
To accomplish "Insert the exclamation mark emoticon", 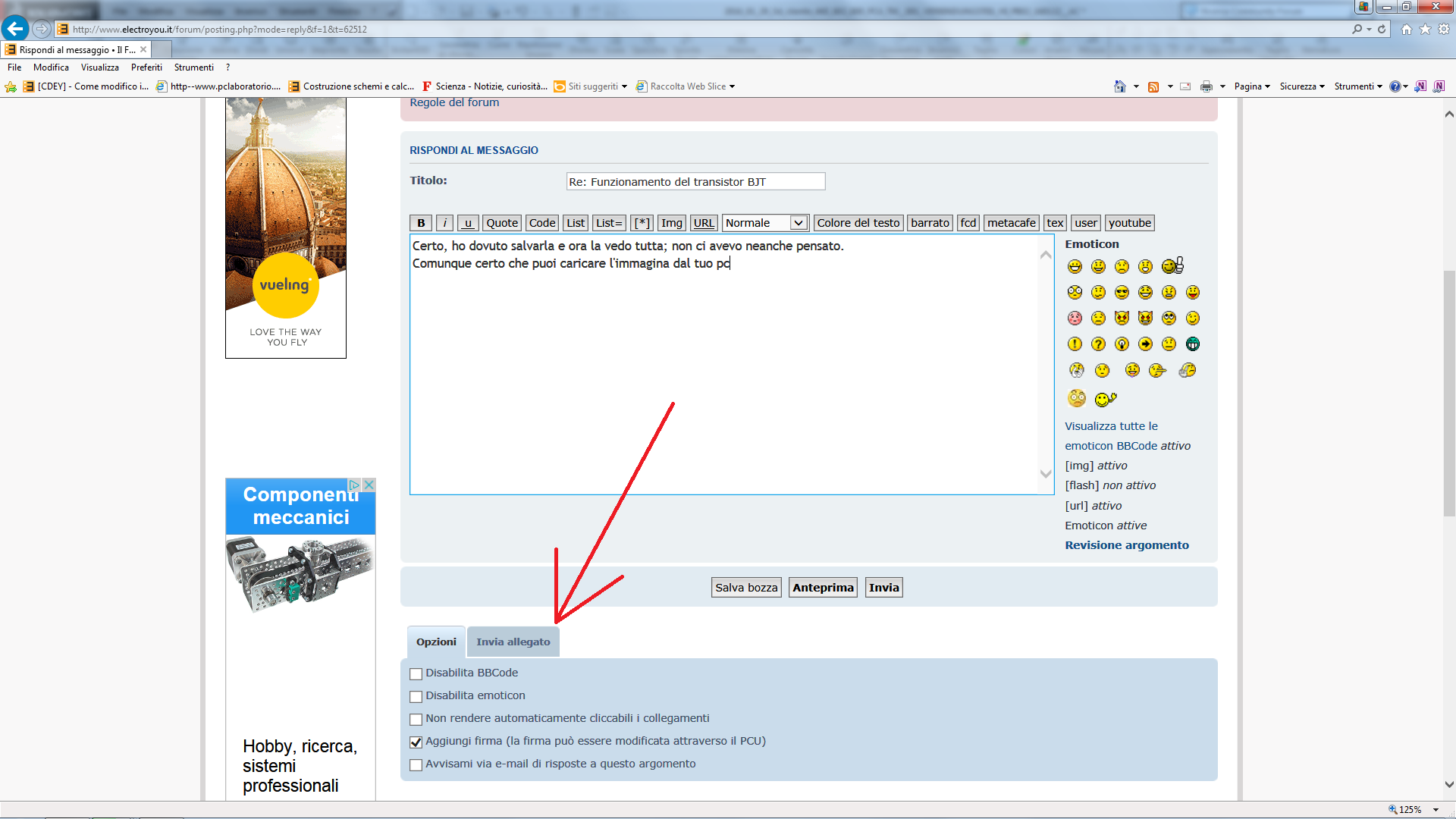I will (x=1075, y=344).
